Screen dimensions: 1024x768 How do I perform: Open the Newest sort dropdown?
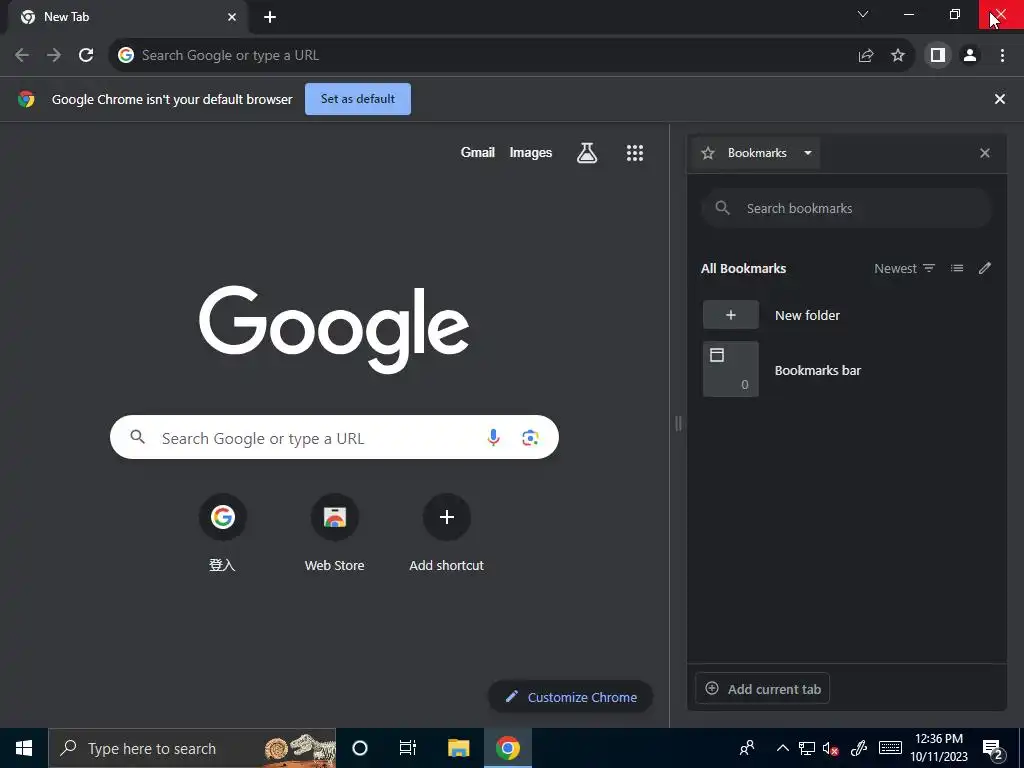904,268
